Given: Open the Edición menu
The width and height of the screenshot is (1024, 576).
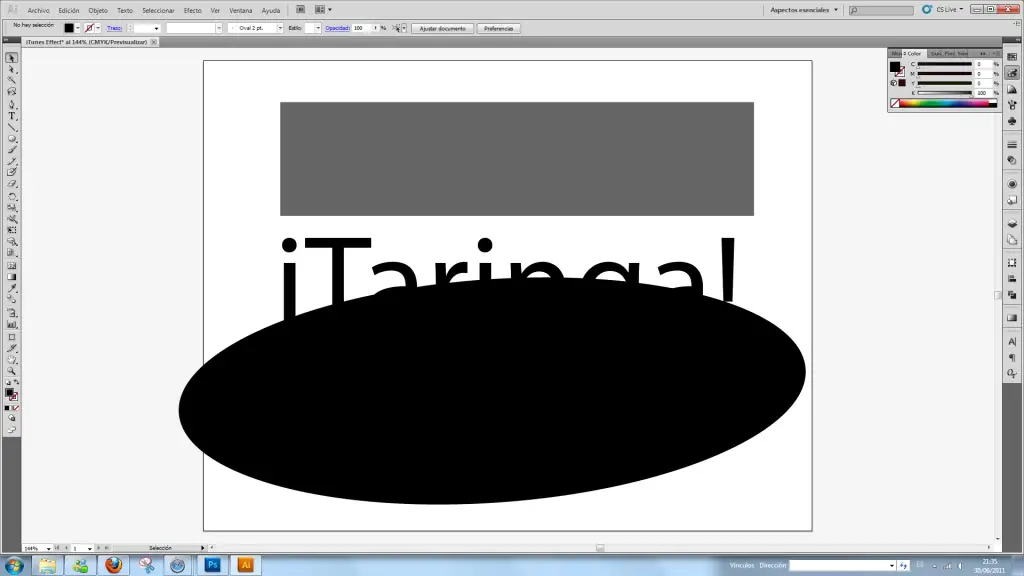Looking at the screenshot, I should pyautogui.click(x=69, y=10).
